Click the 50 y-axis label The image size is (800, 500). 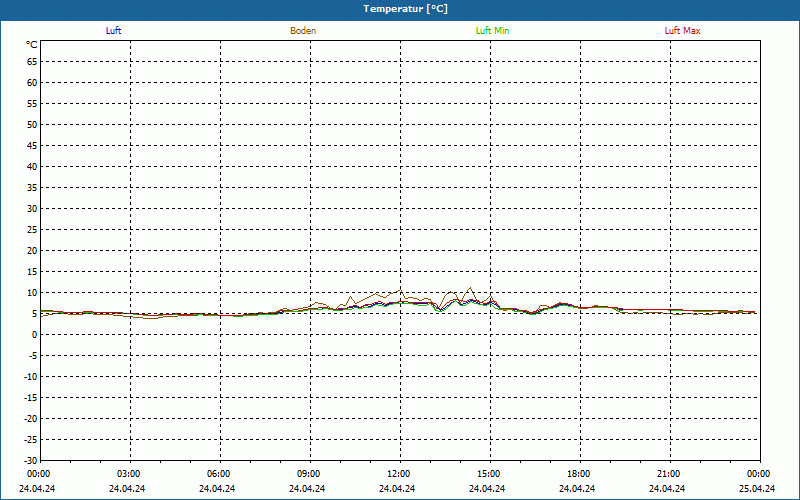(32, 124)
